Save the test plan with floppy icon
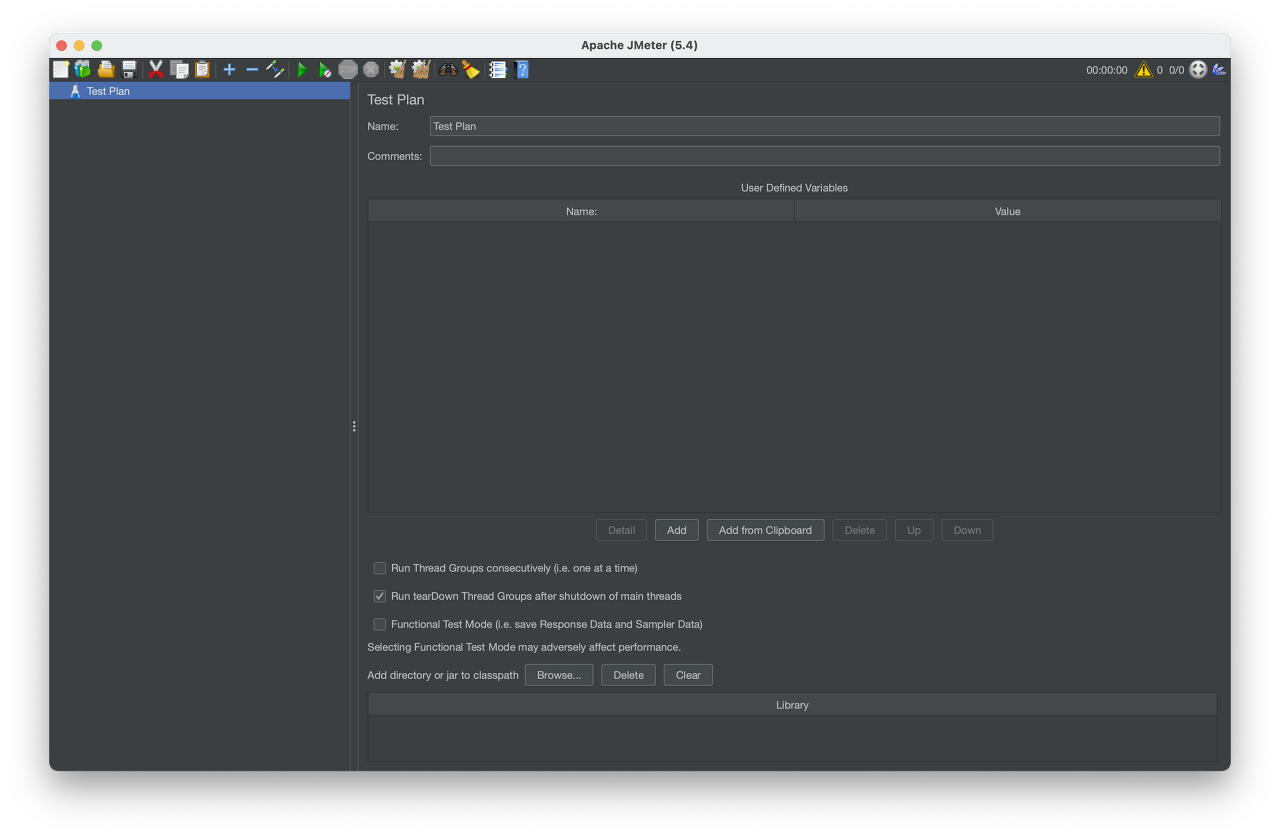The height and width of the screenshot is (836, 1280). [x=129, y=70]
